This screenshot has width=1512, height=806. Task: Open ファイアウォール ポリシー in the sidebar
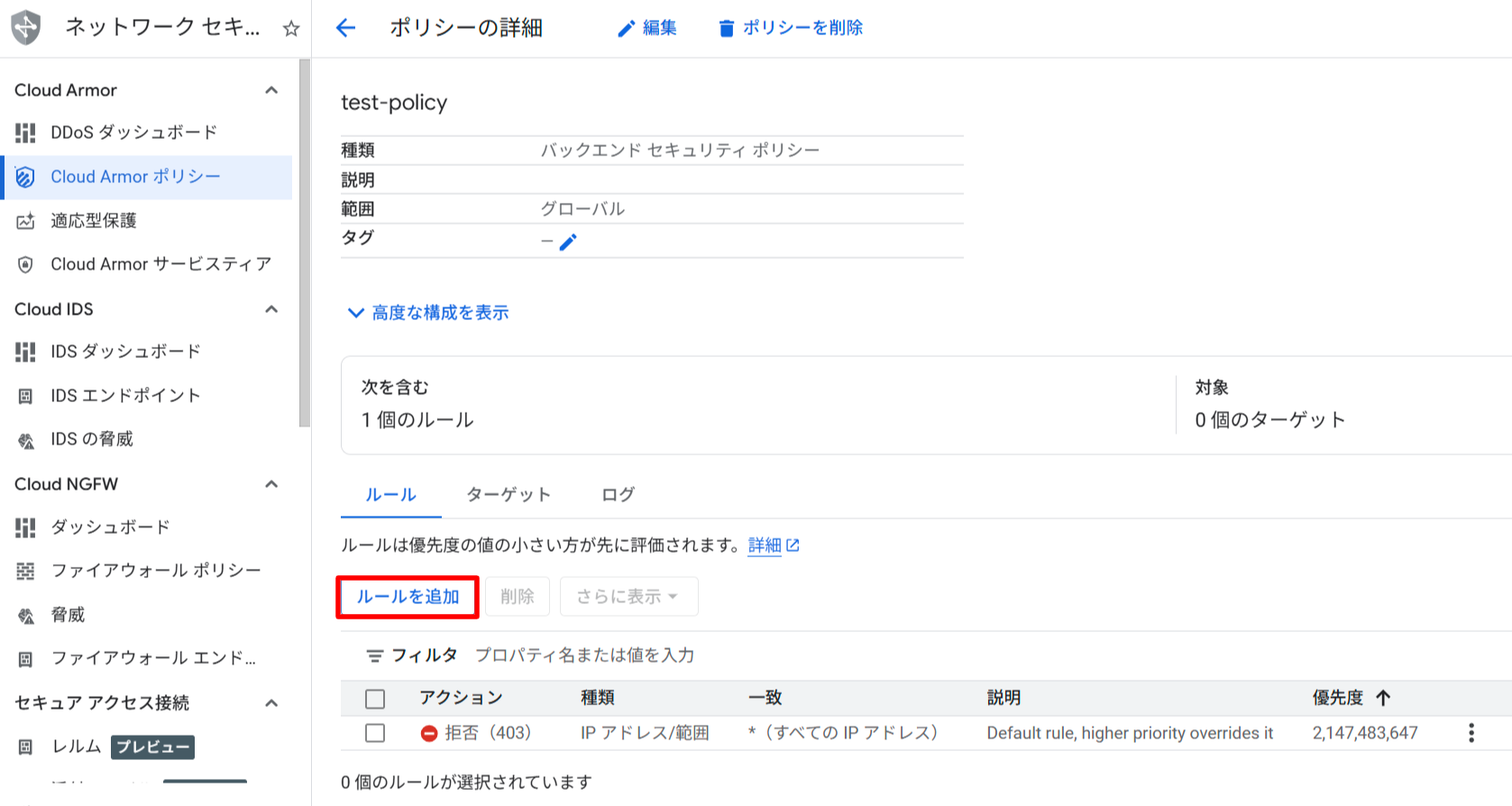[155, 571]
